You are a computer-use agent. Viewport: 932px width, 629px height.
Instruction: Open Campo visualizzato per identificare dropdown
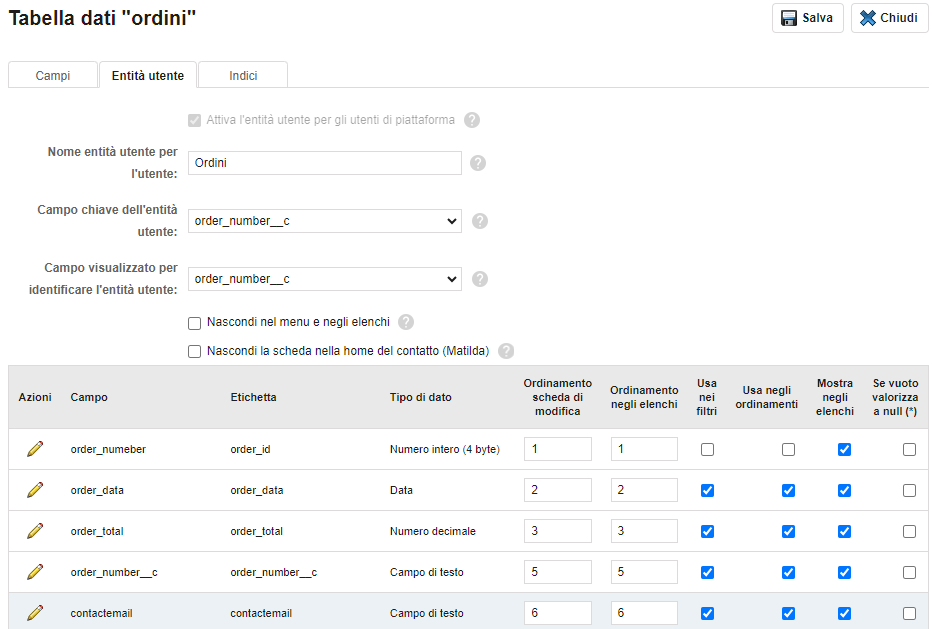coord(325,279)
